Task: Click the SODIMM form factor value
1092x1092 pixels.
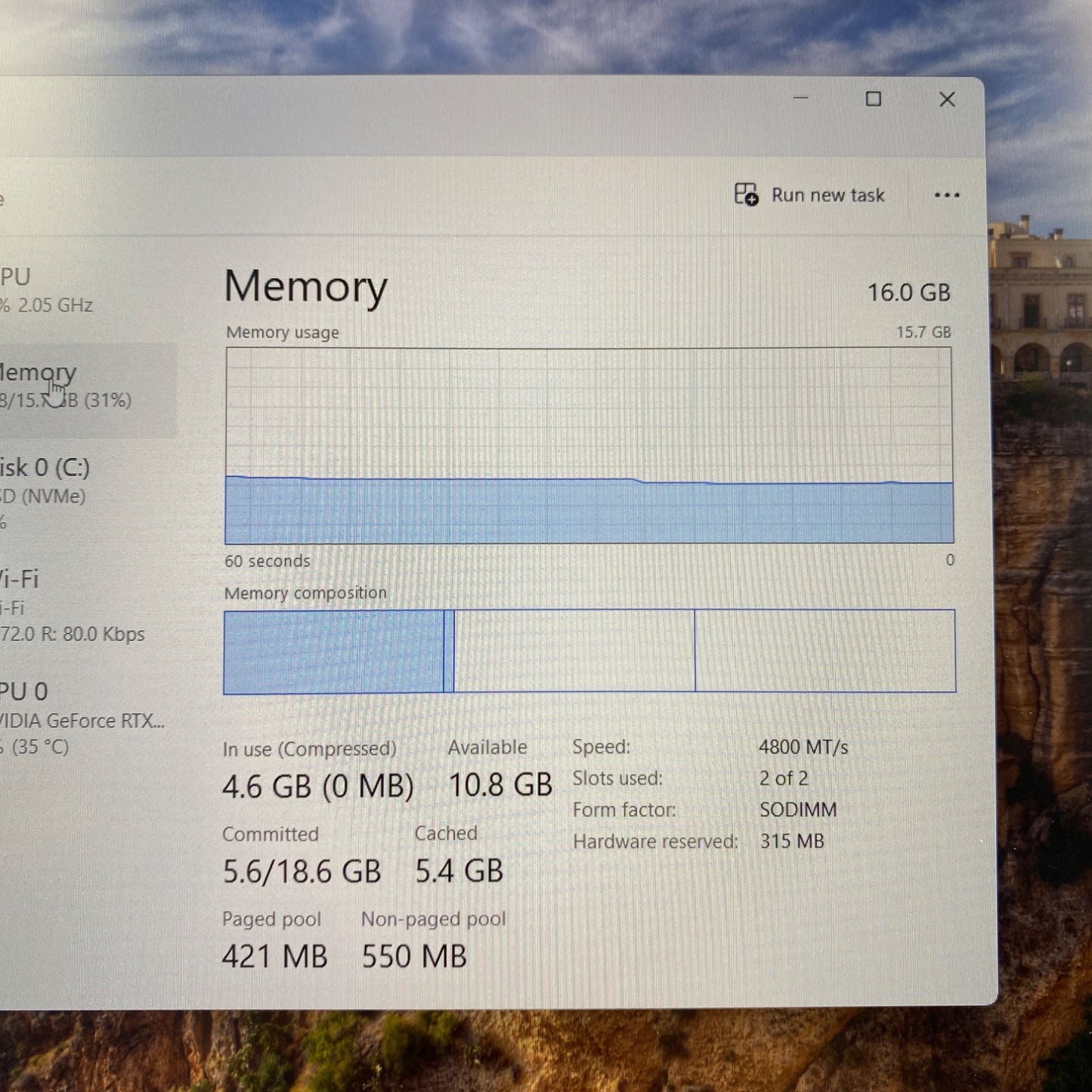Action: pos(798,810)
